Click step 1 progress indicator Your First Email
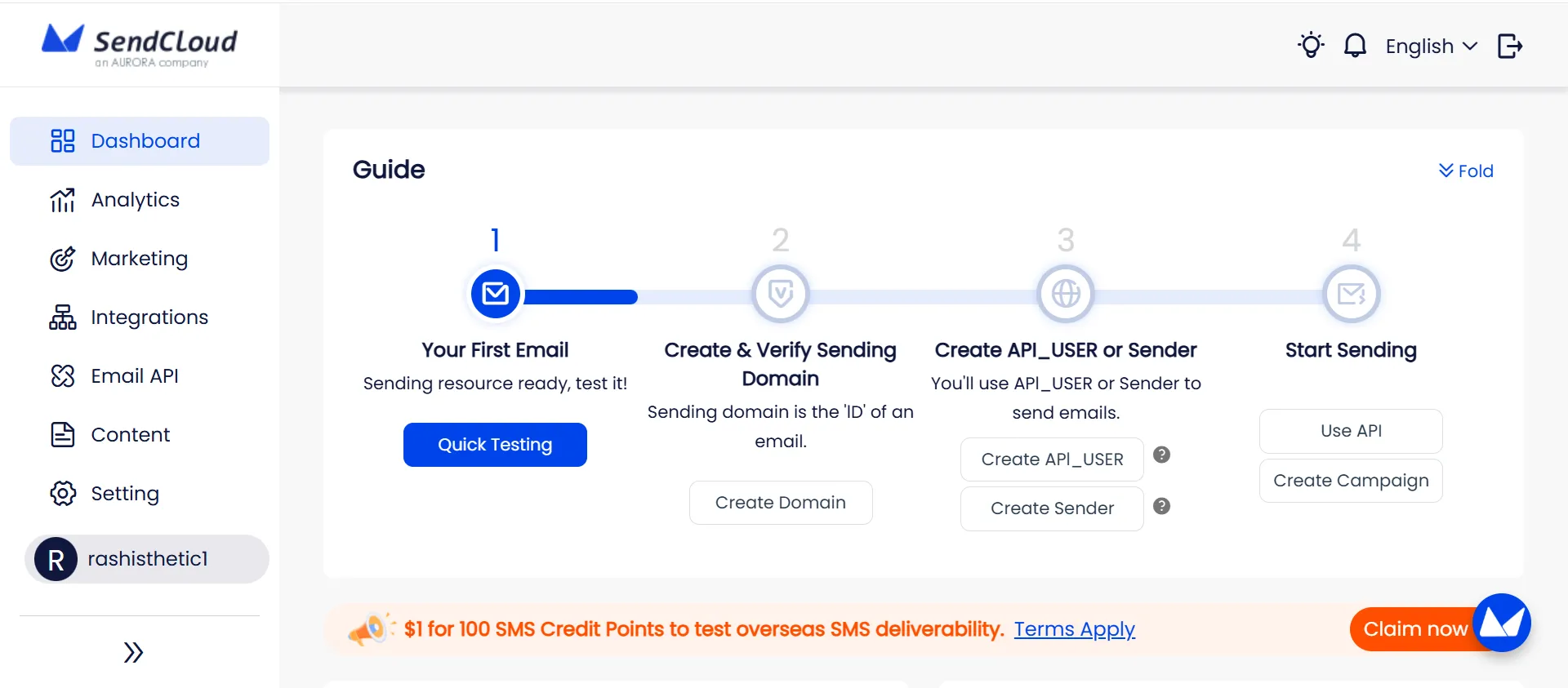This screenshot has height=688, width=1568. (495, 294)
